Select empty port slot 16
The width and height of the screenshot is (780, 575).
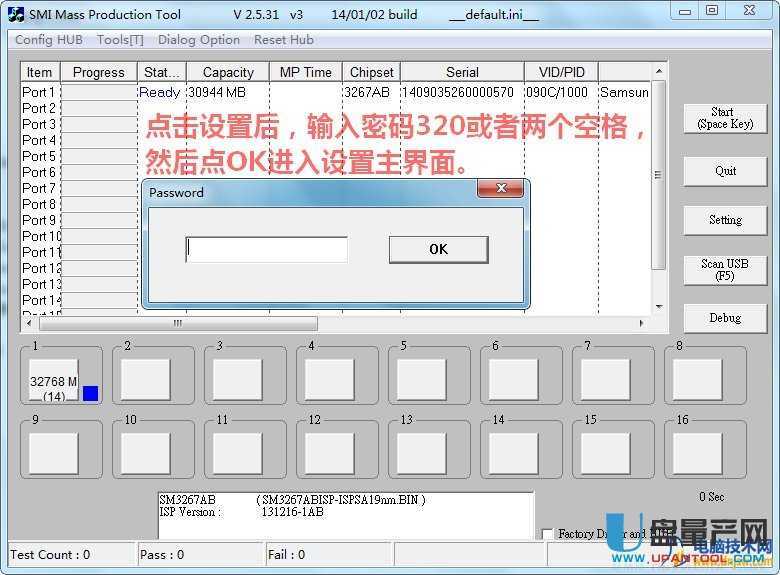pyautogui.click(x=697, y=452)
